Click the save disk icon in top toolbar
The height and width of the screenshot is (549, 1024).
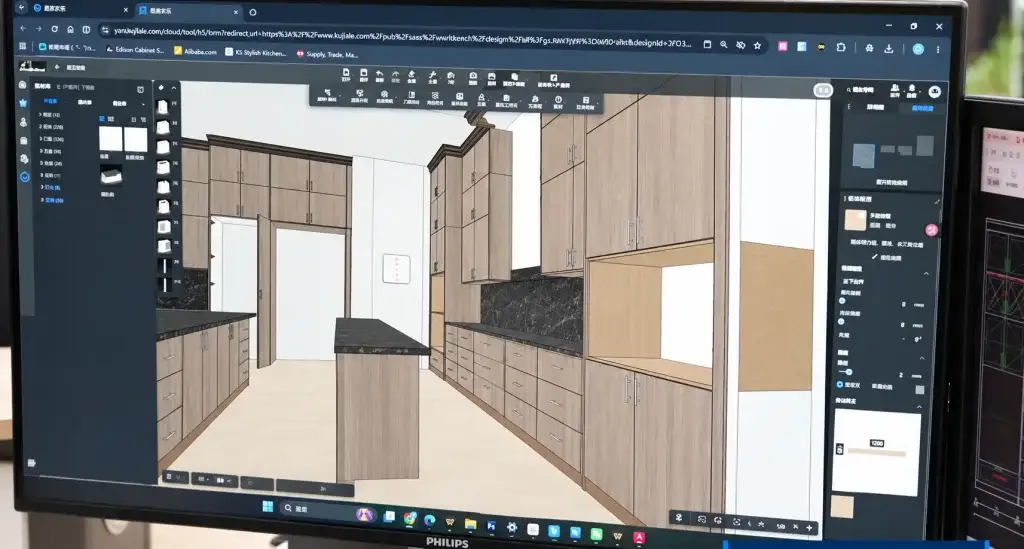(x=364, y=73)
